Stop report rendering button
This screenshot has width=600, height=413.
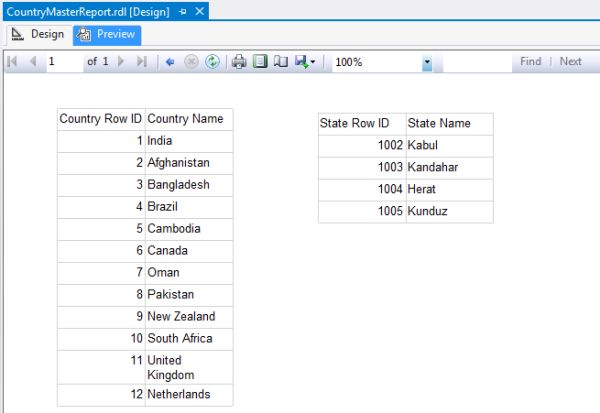coord(191,62)
